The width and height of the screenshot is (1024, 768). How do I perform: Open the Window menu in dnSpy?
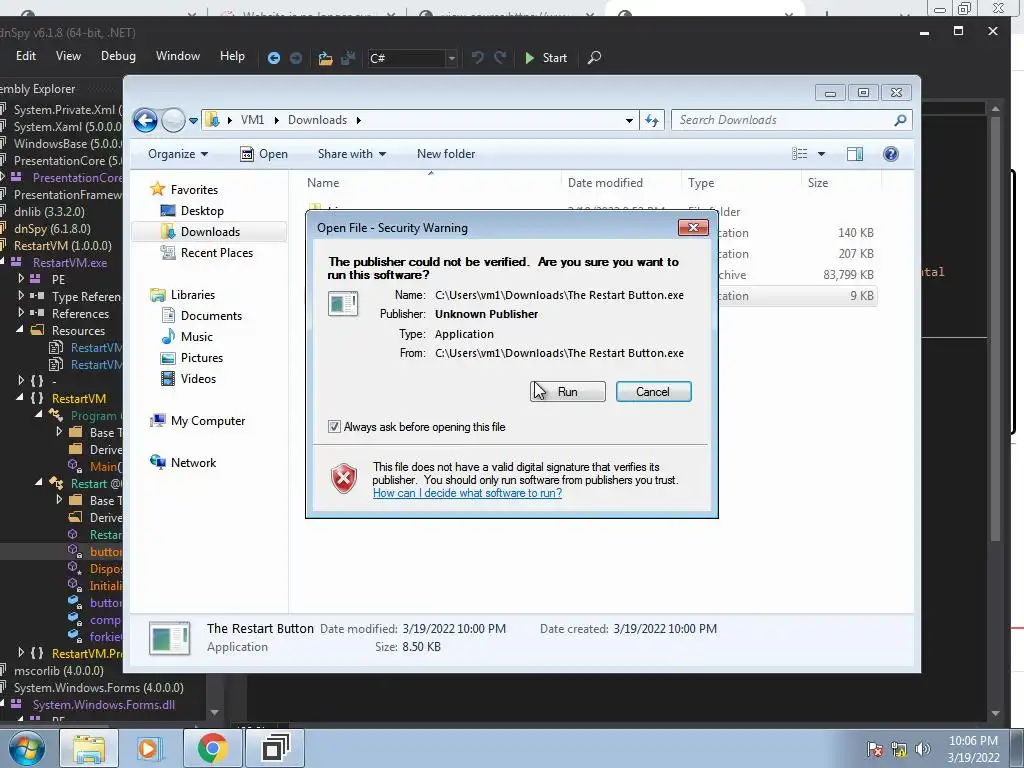pos(178,56)
